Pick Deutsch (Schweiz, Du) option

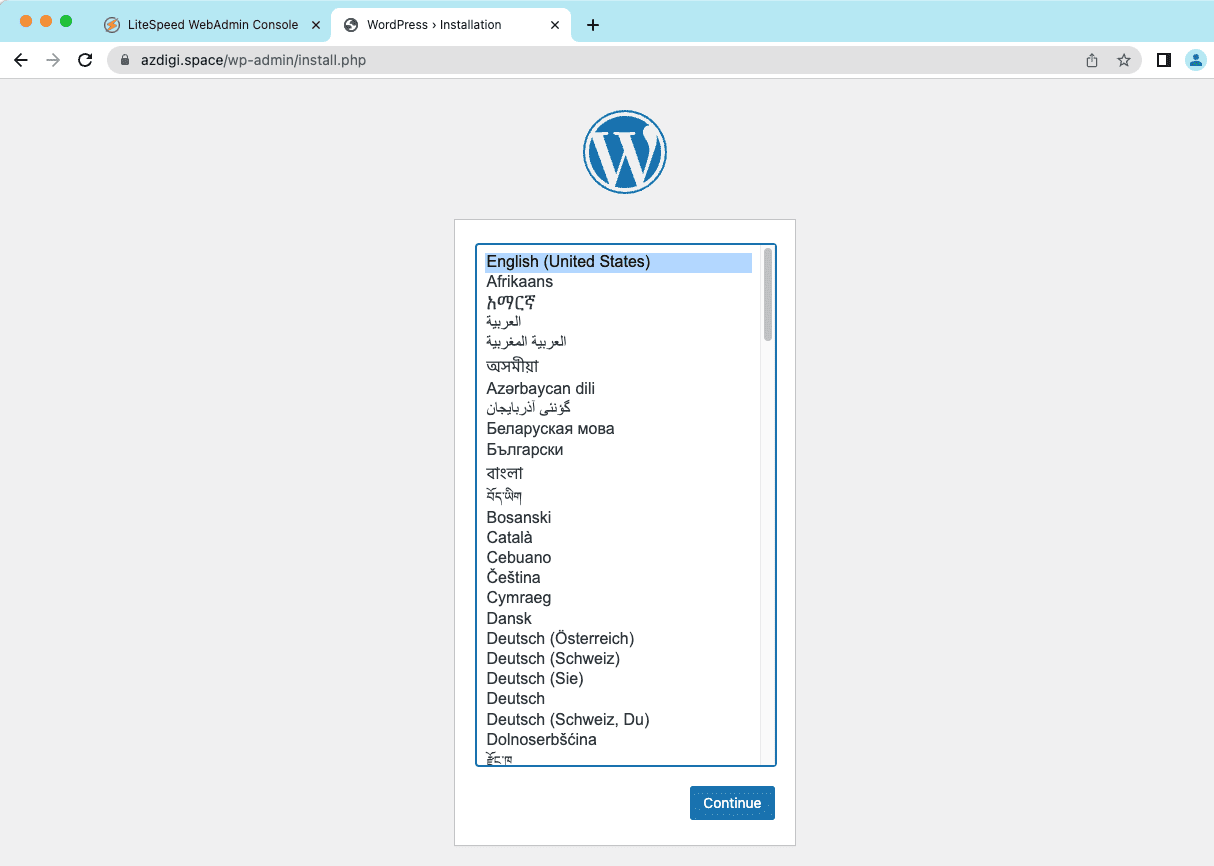click(x=568, y=719)
